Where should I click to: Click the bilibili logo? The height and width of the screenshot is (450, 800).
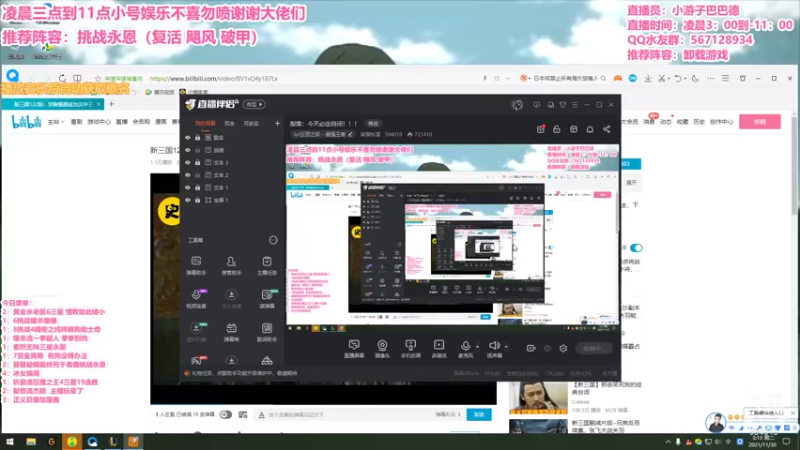point(27,122)
